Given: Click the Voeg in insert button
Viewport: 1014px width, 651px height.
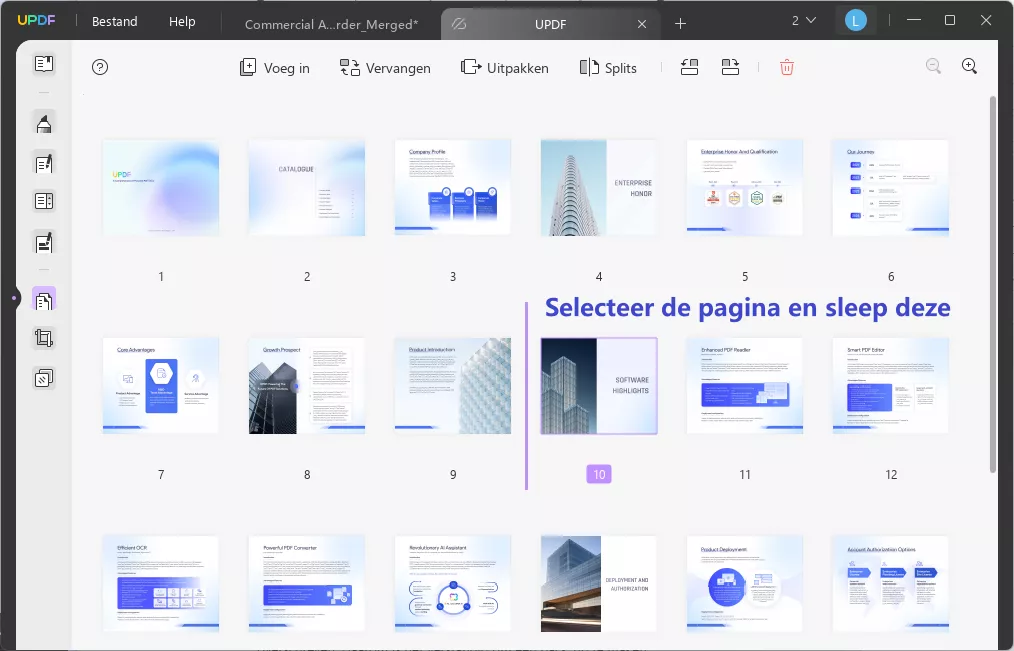Looking at the screenshot, I should click(274, 68).
